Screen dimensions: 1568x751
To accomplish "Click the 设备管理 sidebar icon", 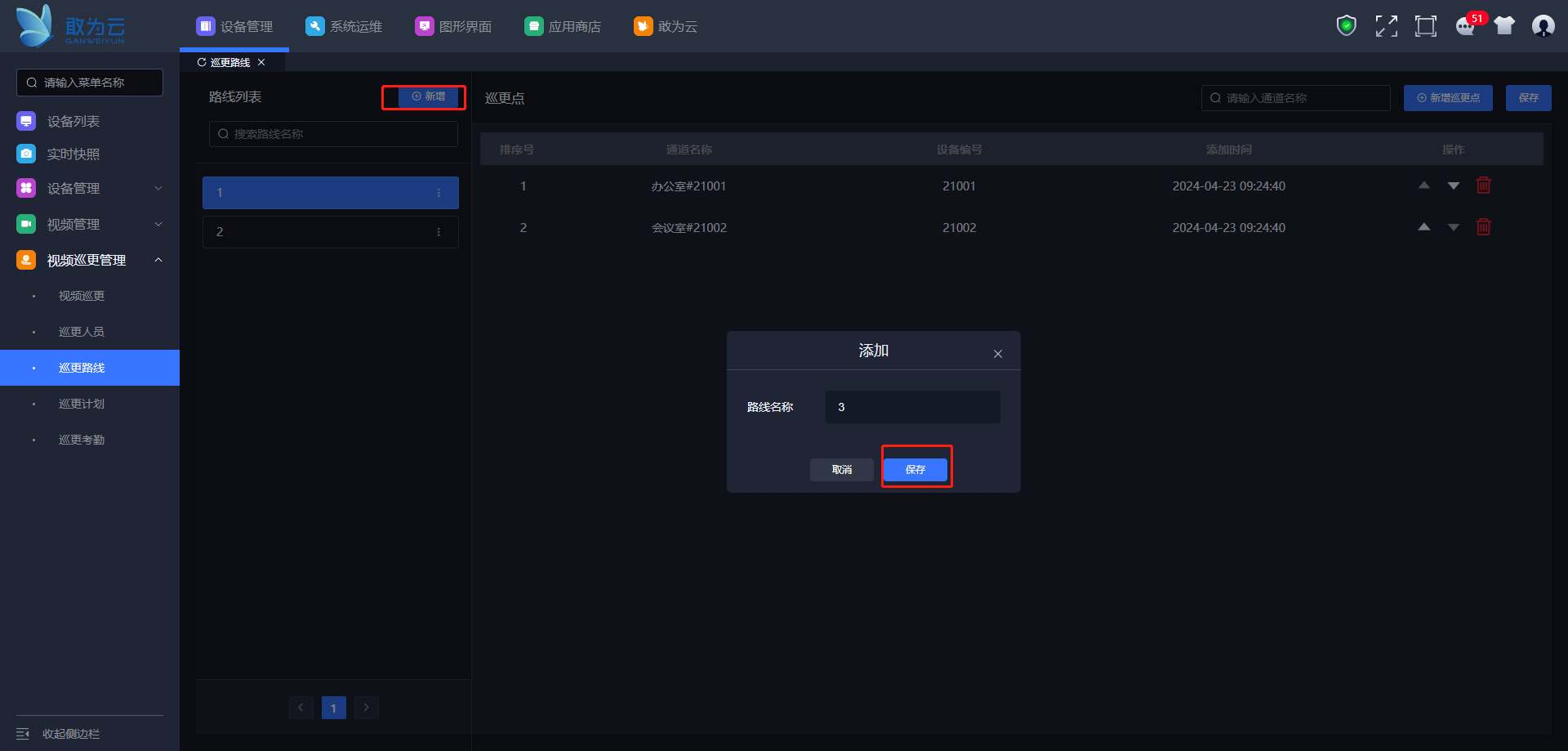I will 26,188.
